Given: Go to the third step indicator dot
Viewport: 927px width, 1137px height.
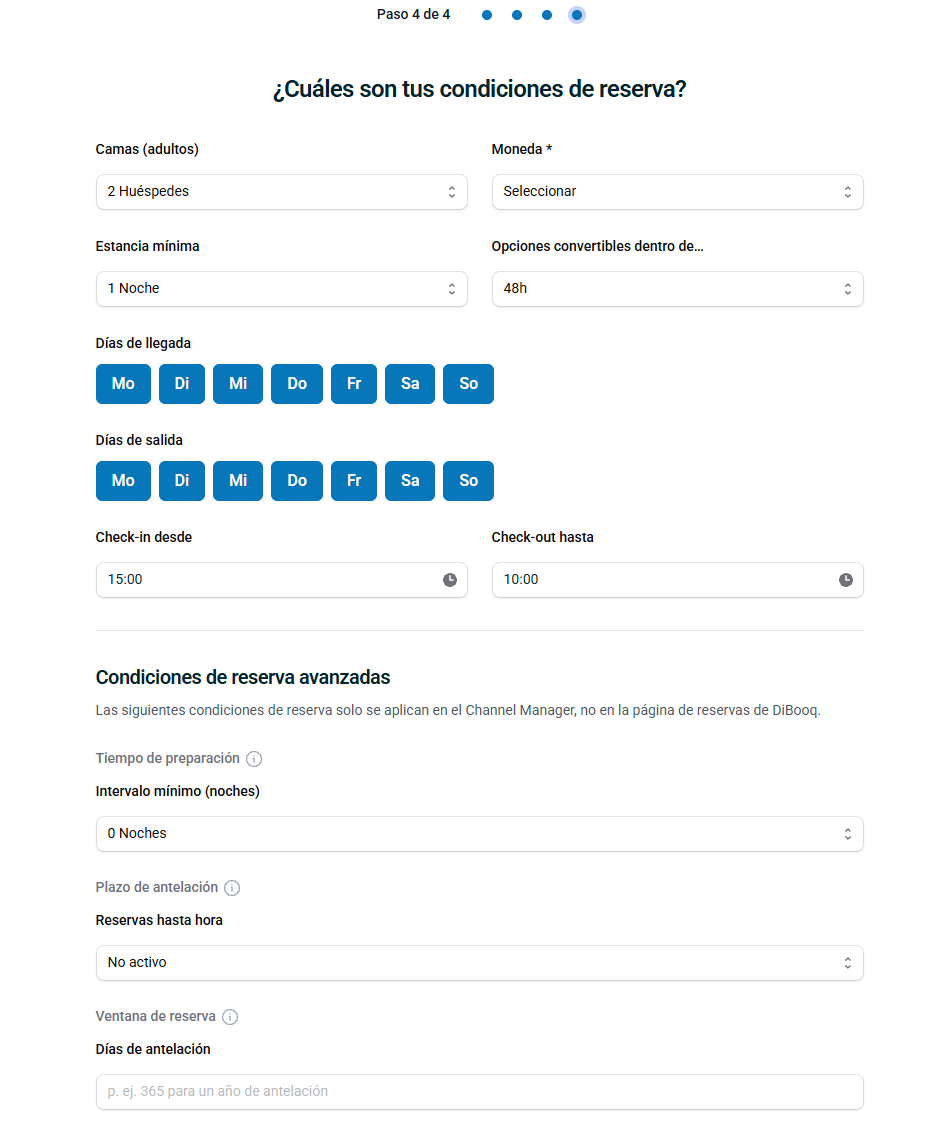Looking at the screenshot, I should click(x=547, y=15).
